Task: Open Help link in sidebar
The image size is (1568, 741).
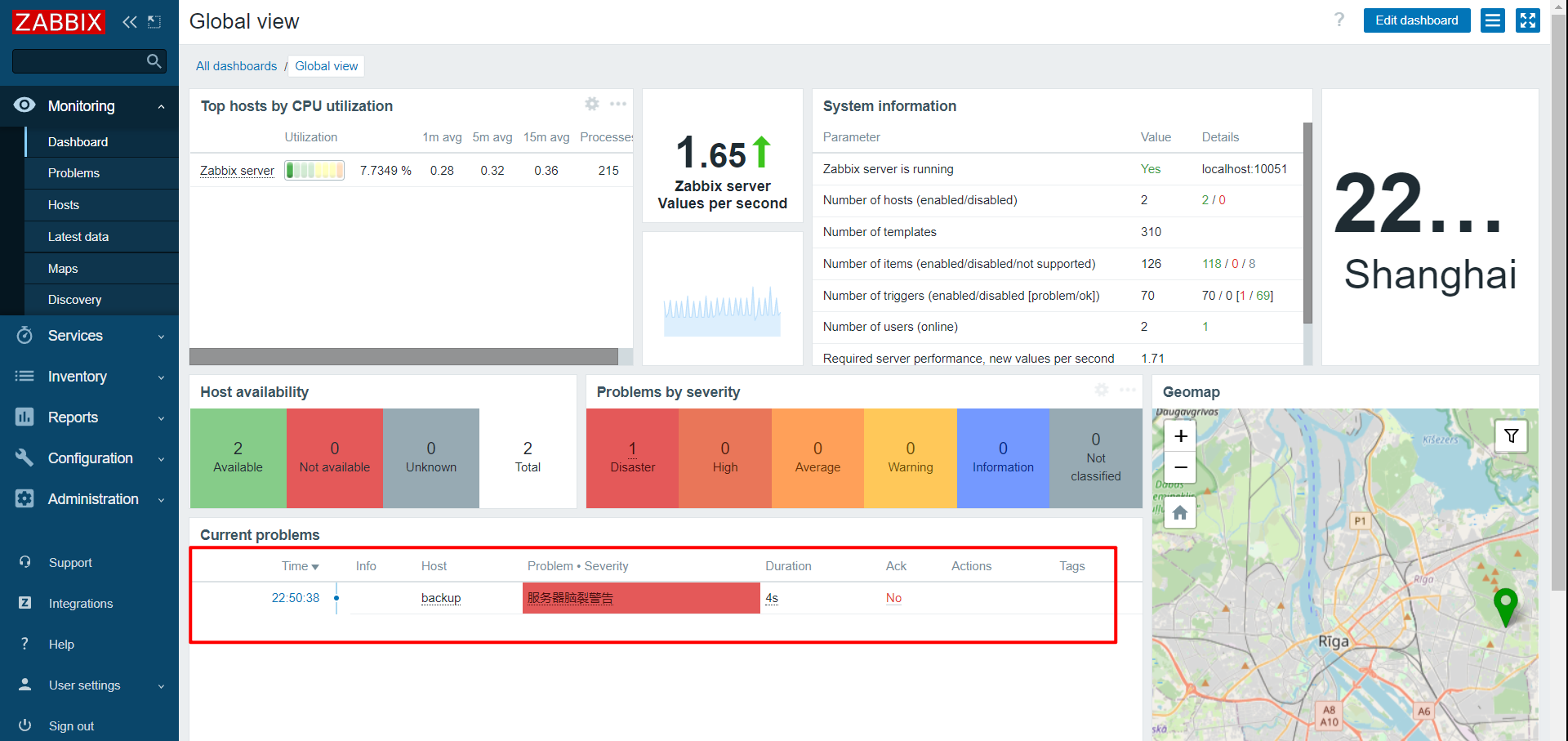Action: pos(61,645)
